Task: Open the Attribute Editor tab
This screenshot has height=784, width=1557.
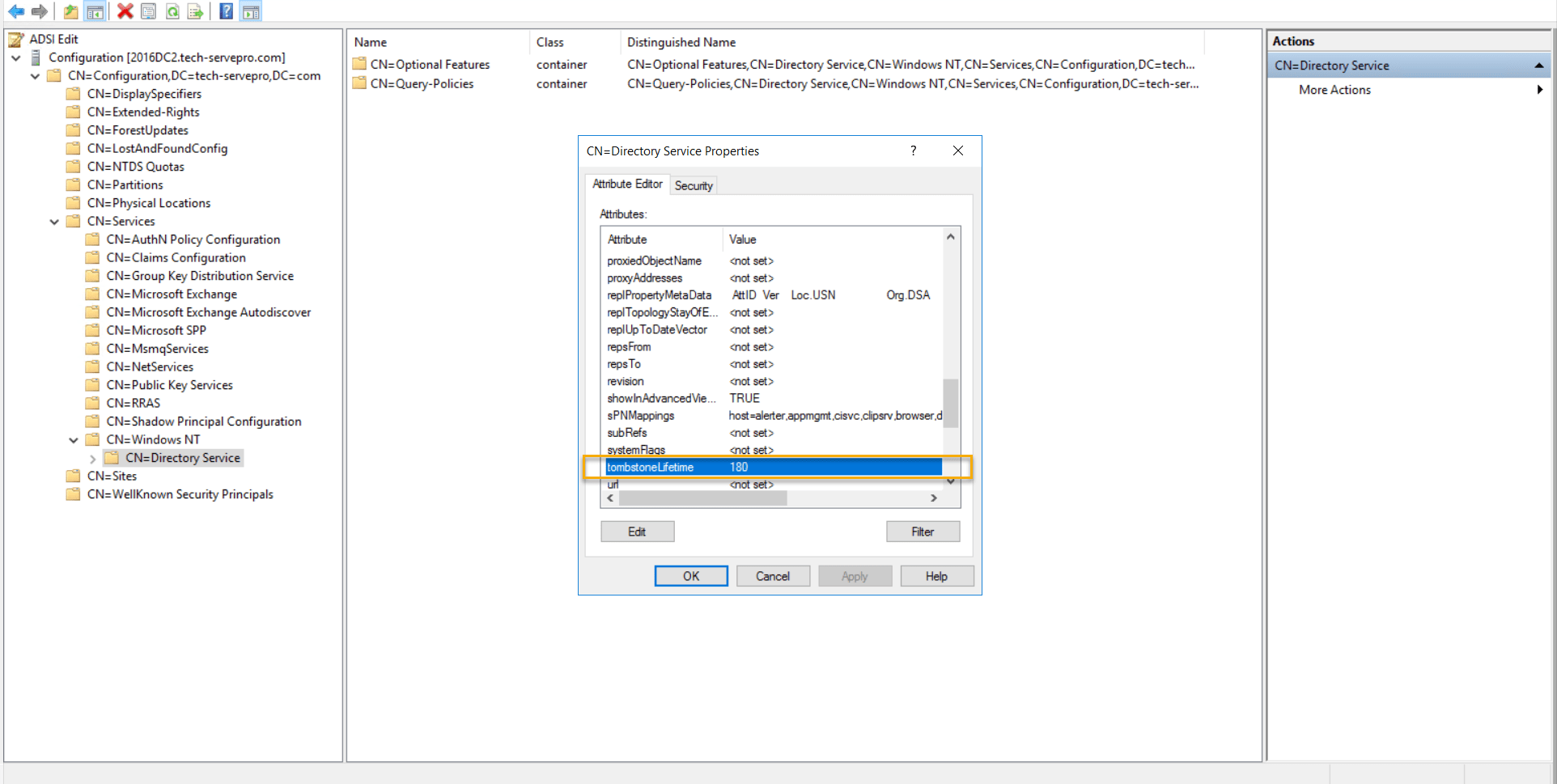Action: [626, 184]
